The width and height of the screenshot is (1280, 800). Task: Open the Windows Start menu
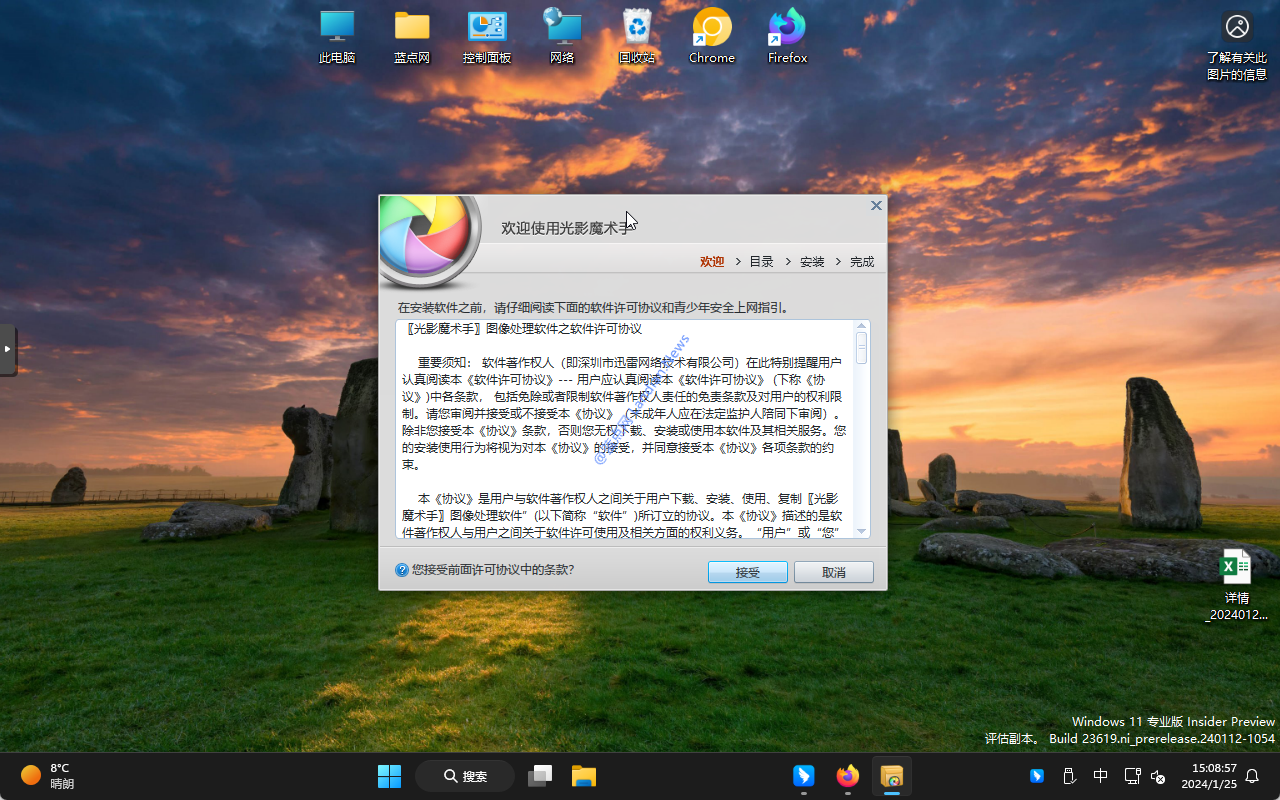[x=389, y=776]
